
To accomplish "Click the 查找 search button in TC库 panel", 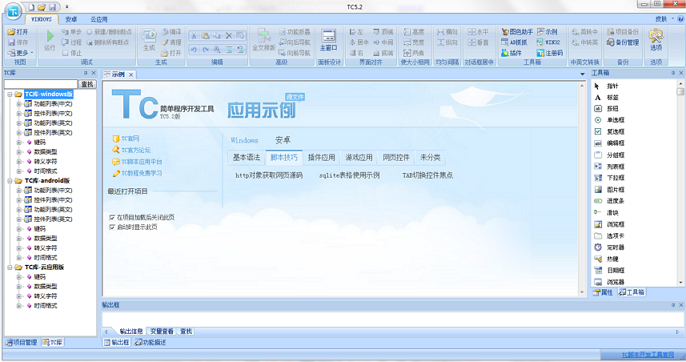I will pos(87,84).
